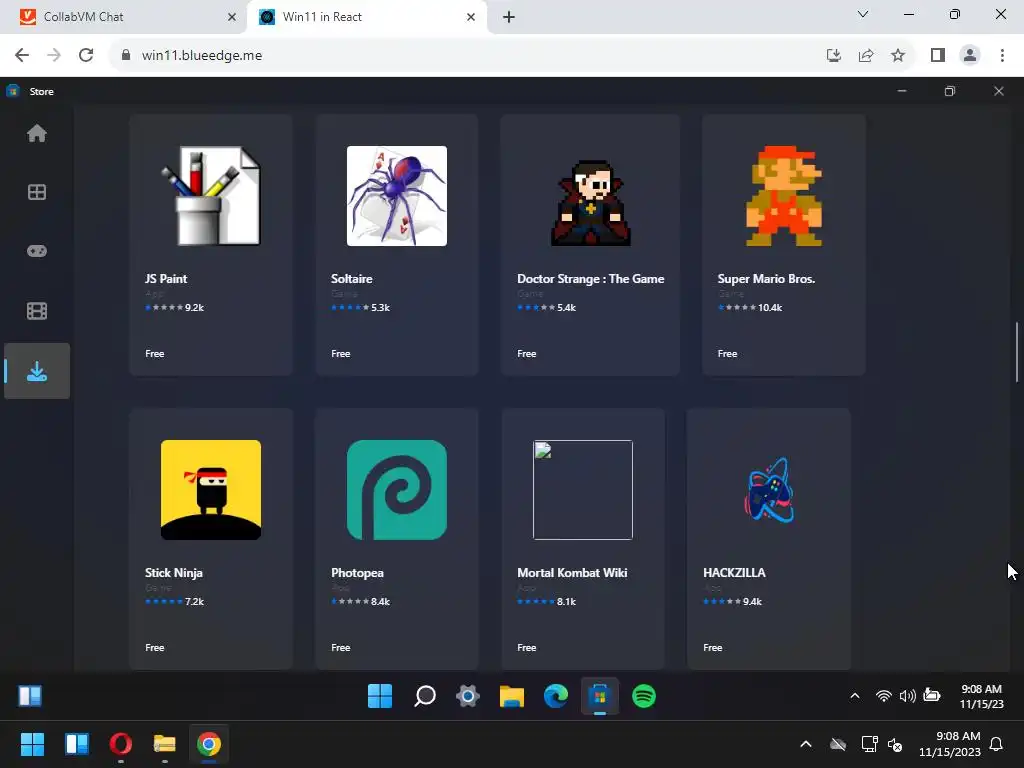The width and height of the screenshot is (1024, 768).
Task: Click the win11.blueedge.me address bar
Action: tap(470, 55)
